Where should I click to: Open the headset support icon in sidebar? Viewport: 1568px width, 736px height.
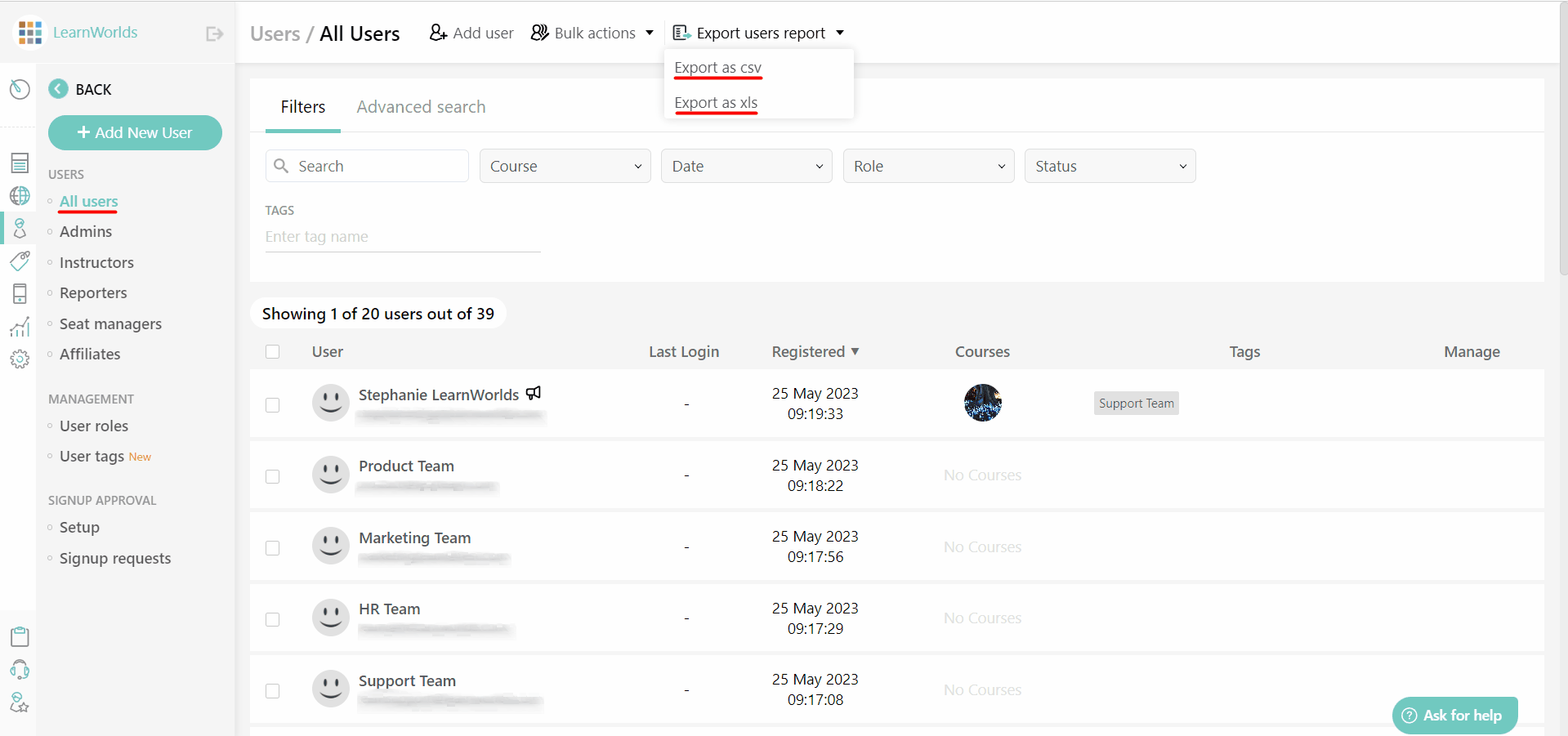(x=20, y=669)
